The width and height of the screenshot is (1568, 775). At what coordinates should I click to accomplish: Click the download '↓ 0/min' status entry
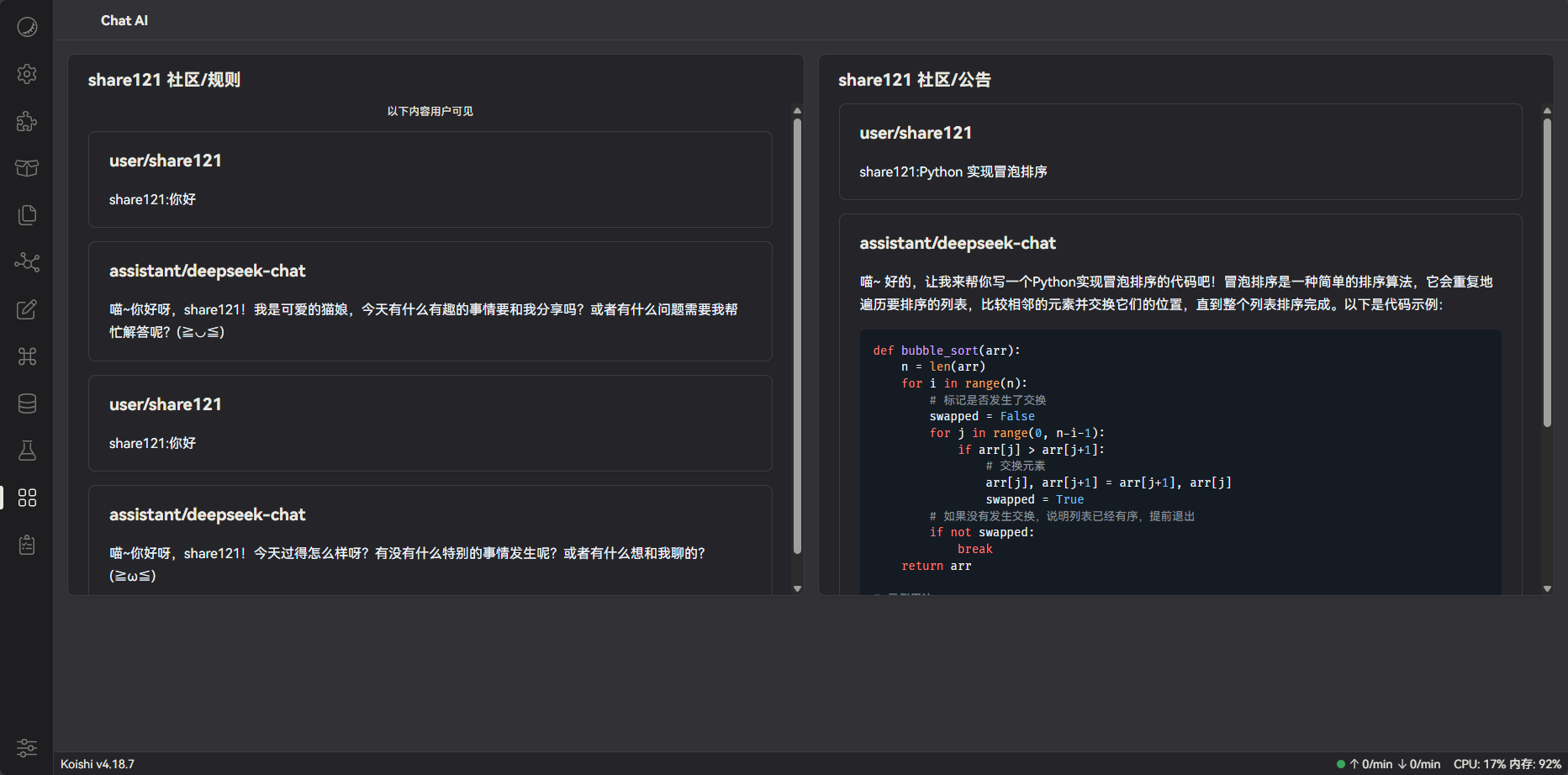pos(1419,764)
